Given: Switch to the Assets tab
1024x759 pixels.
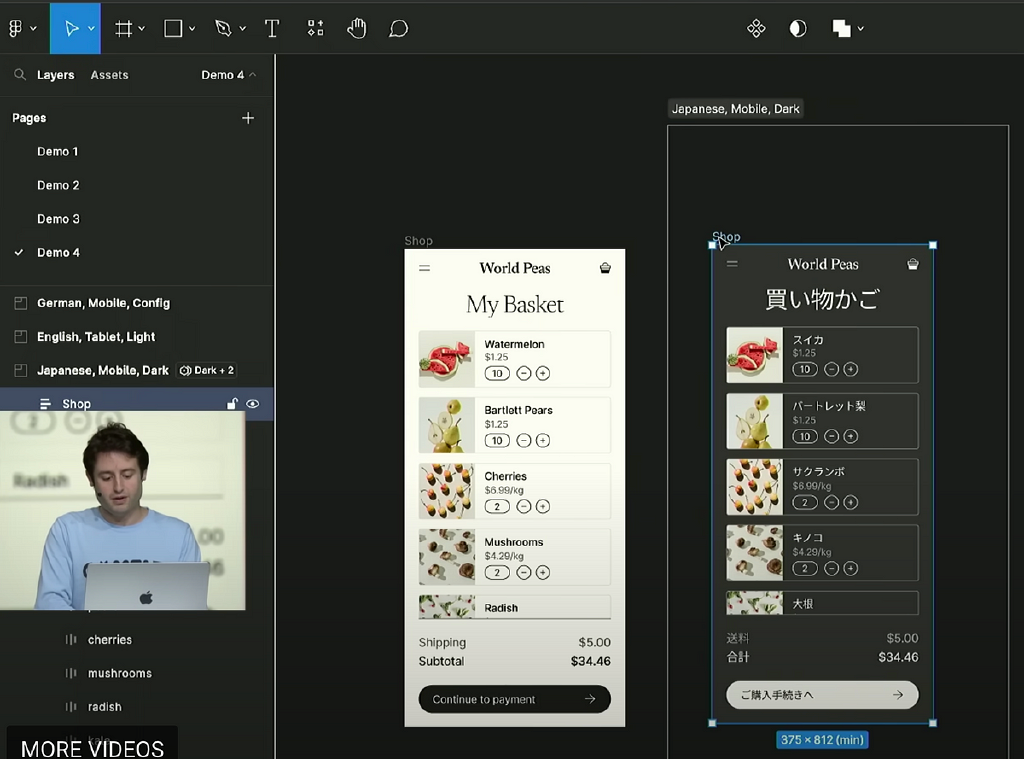Looking at the screenshot, I should 109,75.
